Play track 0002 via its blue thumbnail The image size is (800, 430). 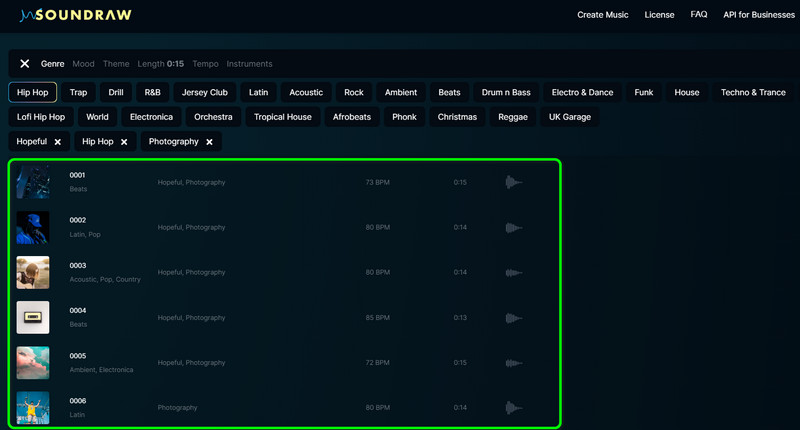point(33,227)
